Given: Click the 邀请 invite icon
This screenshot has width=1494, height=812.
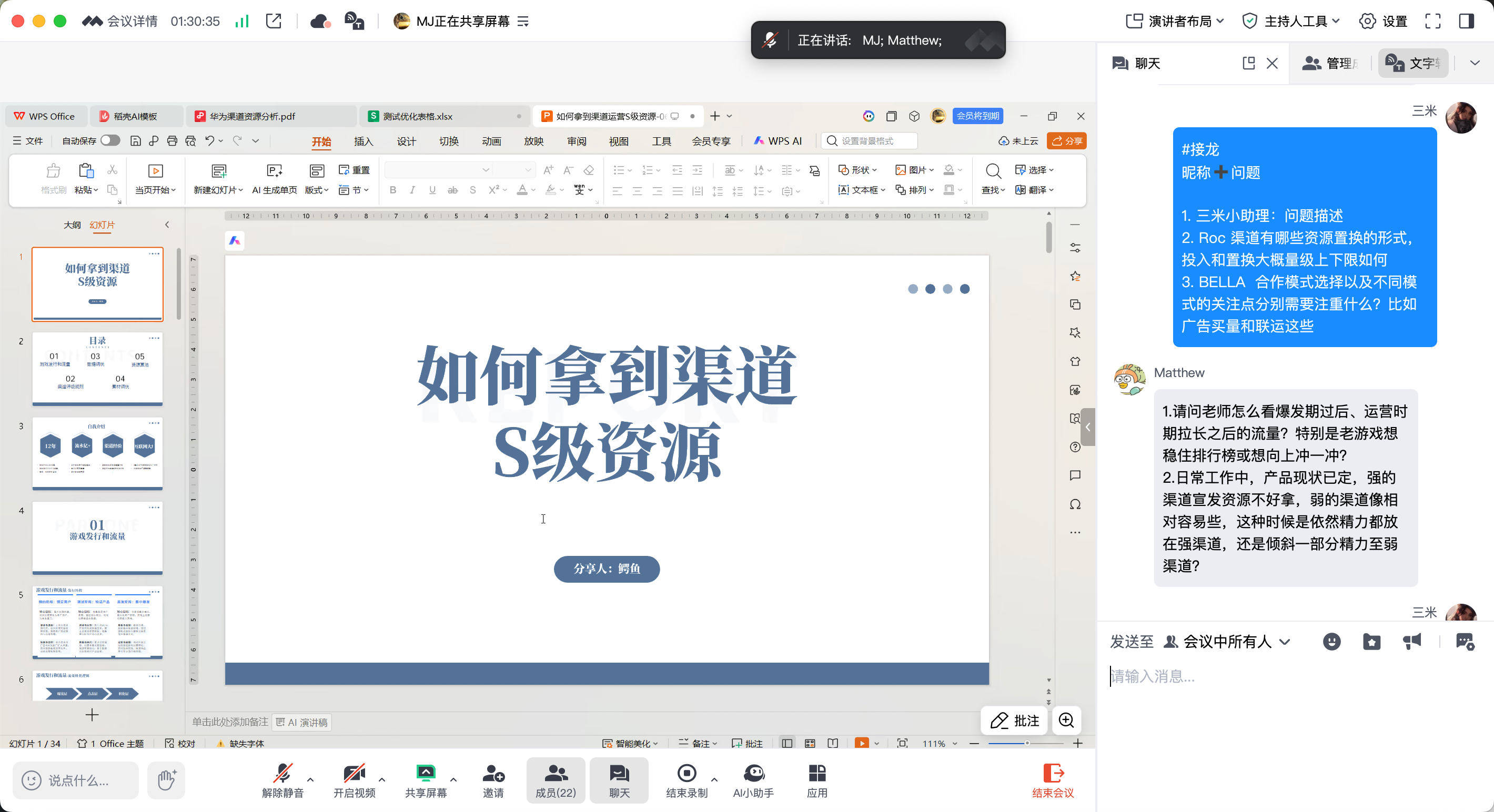Looking at the screenshot, I should [x=493, y=780].
